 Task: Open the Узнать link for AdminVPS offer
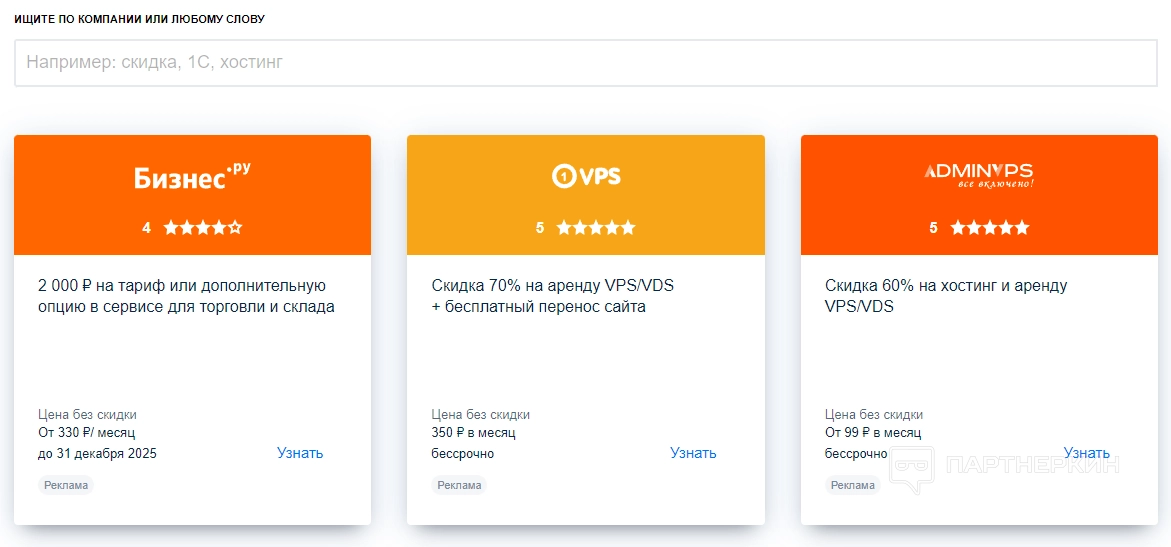click(1086, 453)
